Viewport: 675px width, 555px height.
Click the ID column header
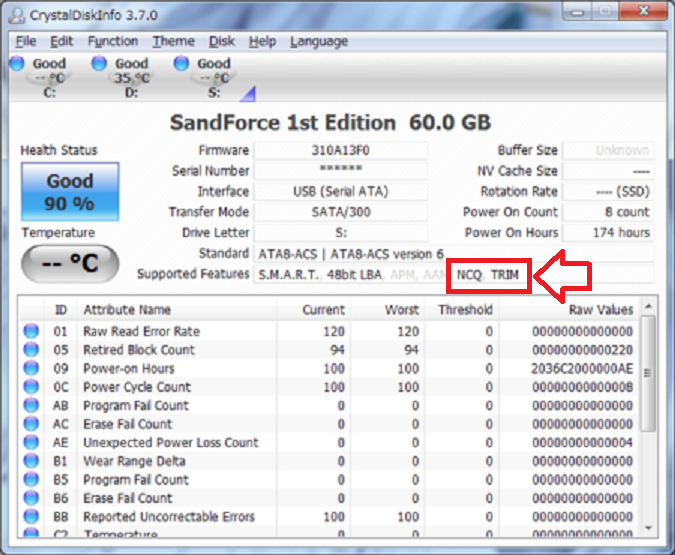[61, 310]
